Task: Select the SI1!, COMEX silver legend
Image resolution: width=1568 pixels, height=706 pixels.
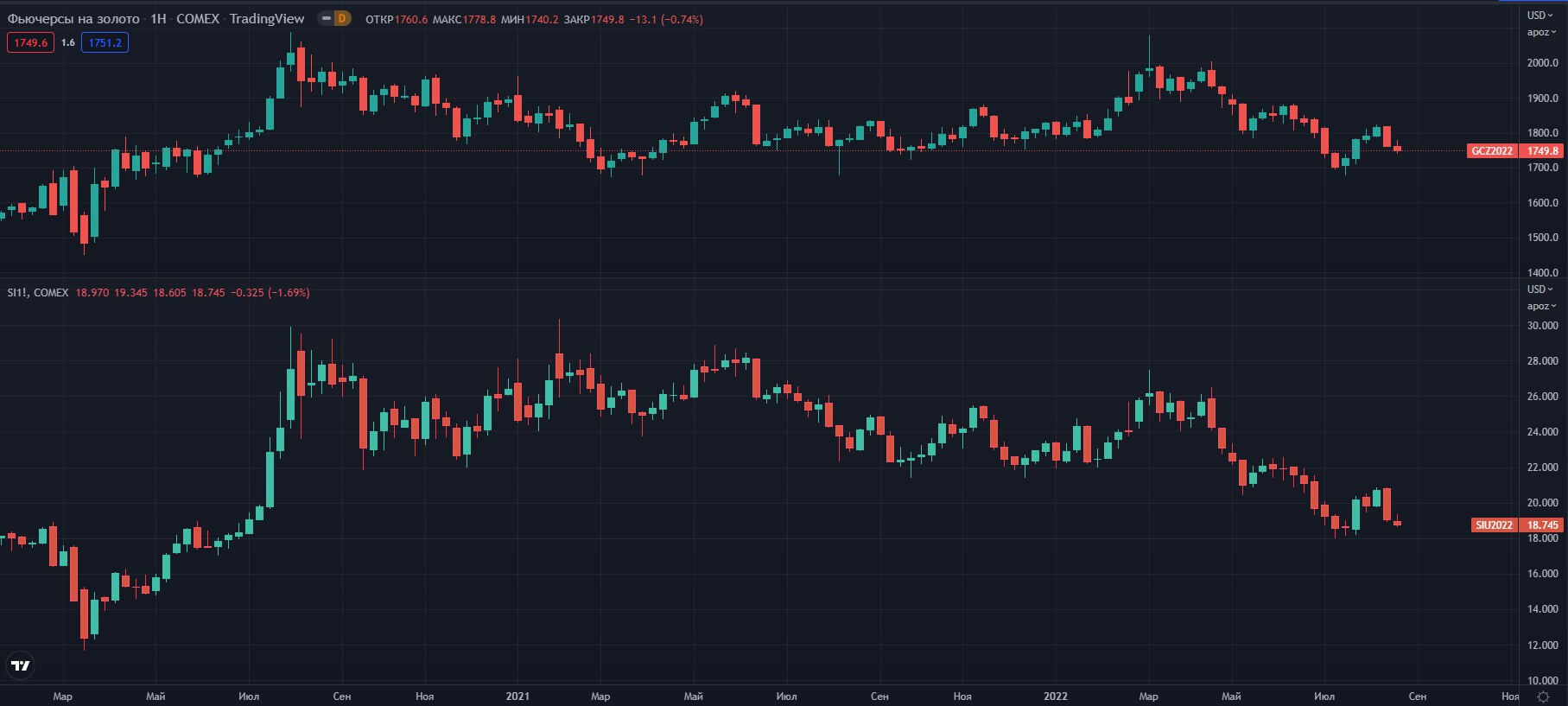Action: pos(38,293)
